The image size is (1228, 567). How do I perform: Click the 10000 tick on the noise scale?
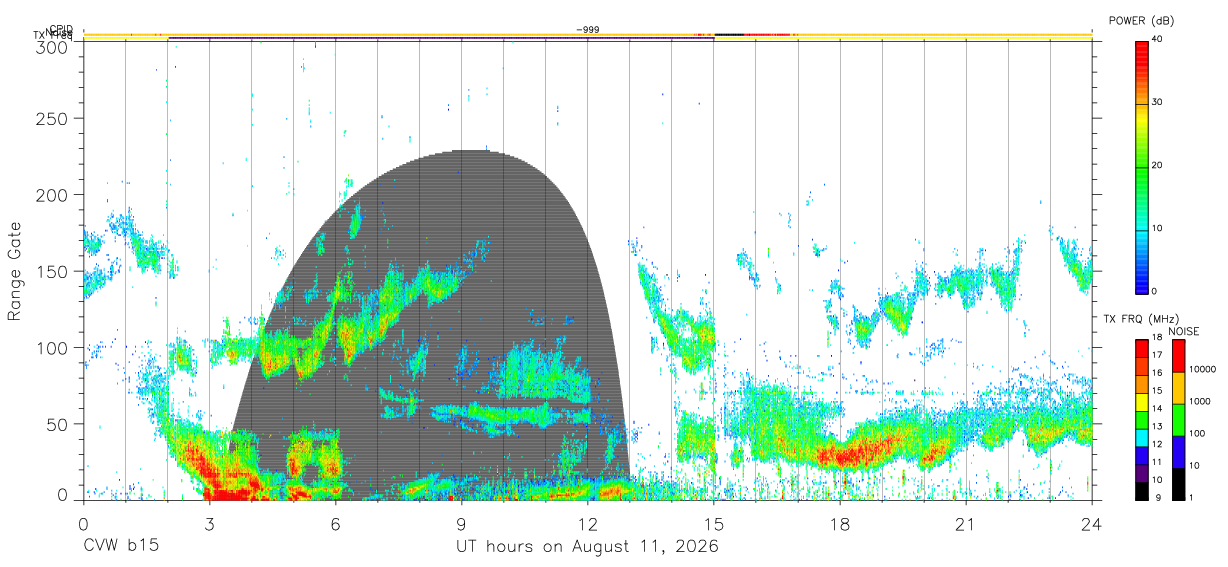tap(1203, 369)
